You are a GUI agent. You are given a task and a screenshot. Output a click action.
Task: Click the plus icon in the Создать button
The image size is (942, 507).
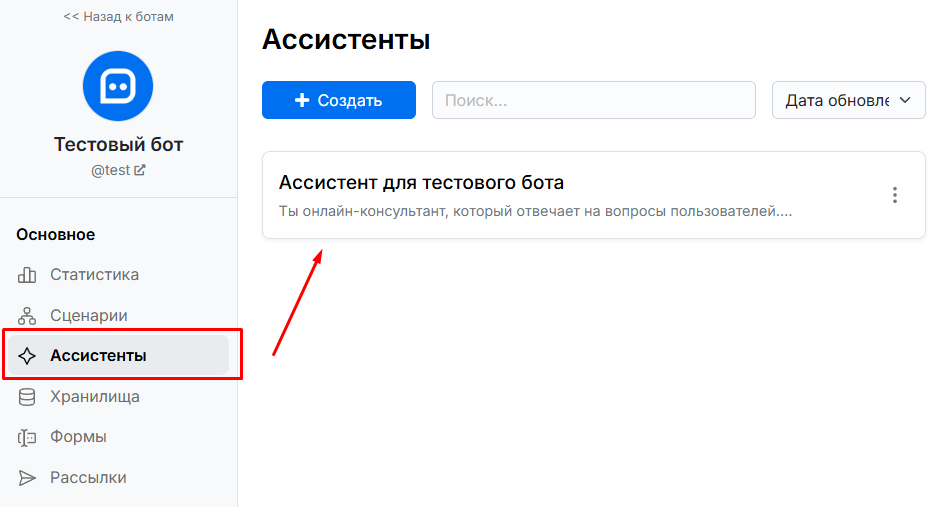[x=302, y=100]
